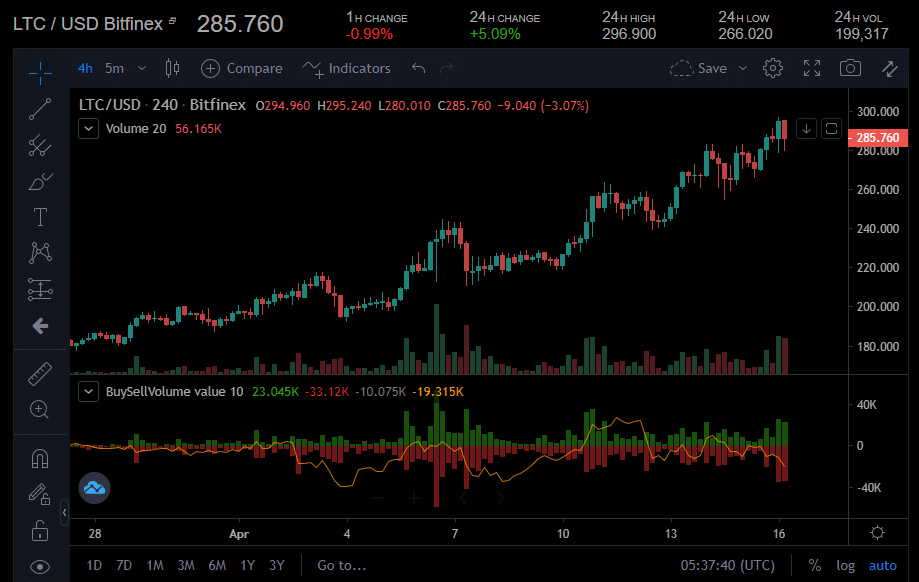Toggle stay in drawing mode

40,495
